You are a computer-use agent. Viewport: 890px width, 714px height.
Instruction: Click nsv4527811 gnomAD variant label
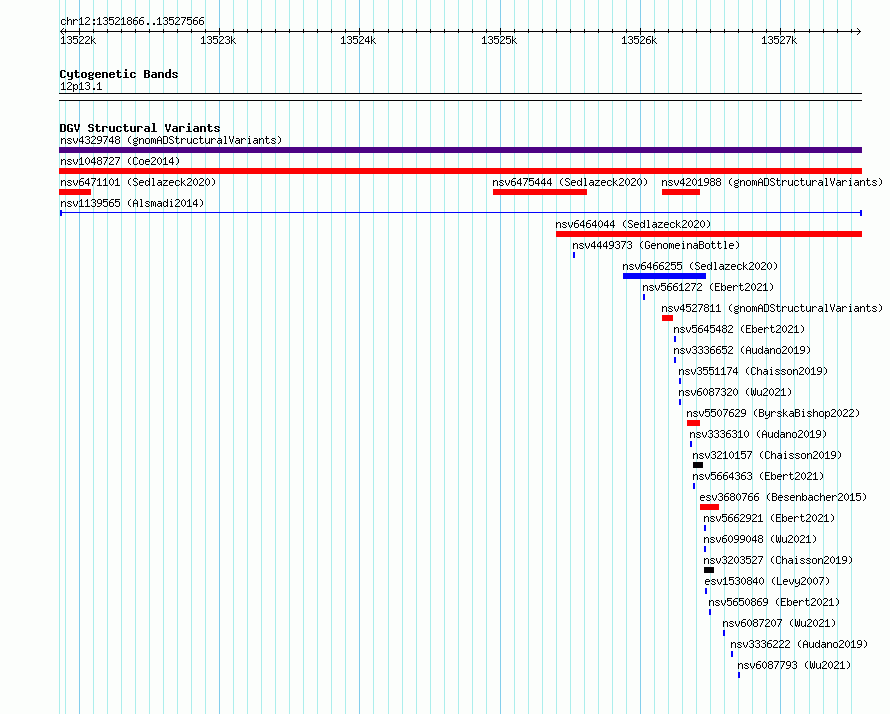point(772,308)
